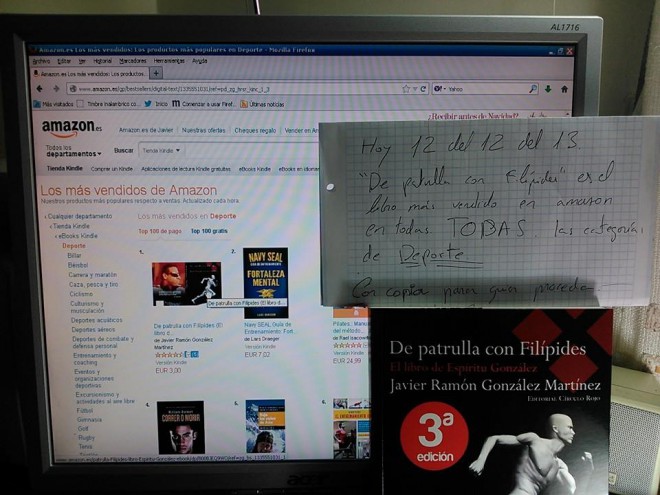Viewport: 660px width, 495px height.
Task: Open eBooks Kindle nav link
Action: (255, 169)
